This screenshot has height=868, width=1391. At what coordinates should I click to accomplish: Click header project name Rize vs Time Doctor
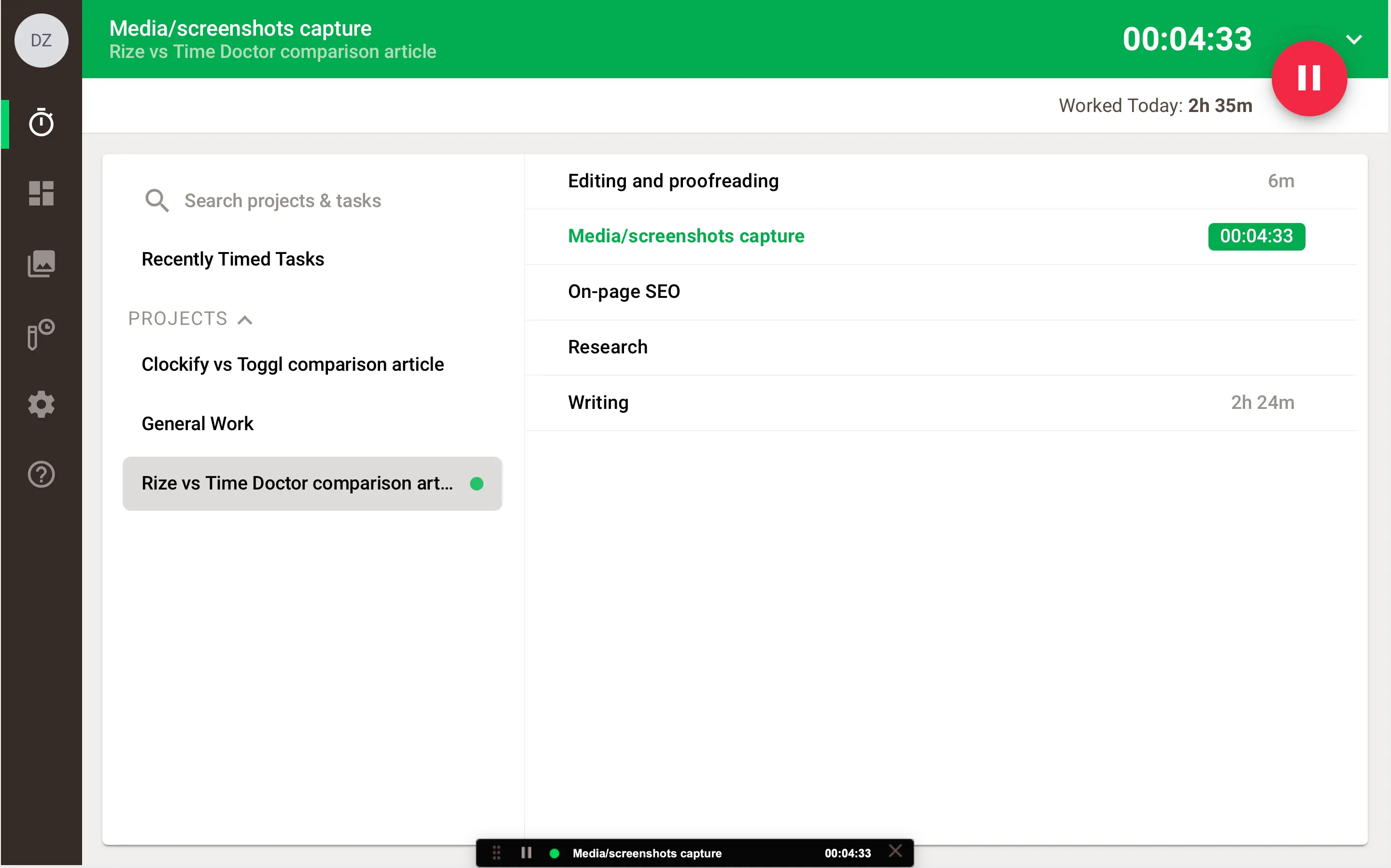tap(272, 52)
